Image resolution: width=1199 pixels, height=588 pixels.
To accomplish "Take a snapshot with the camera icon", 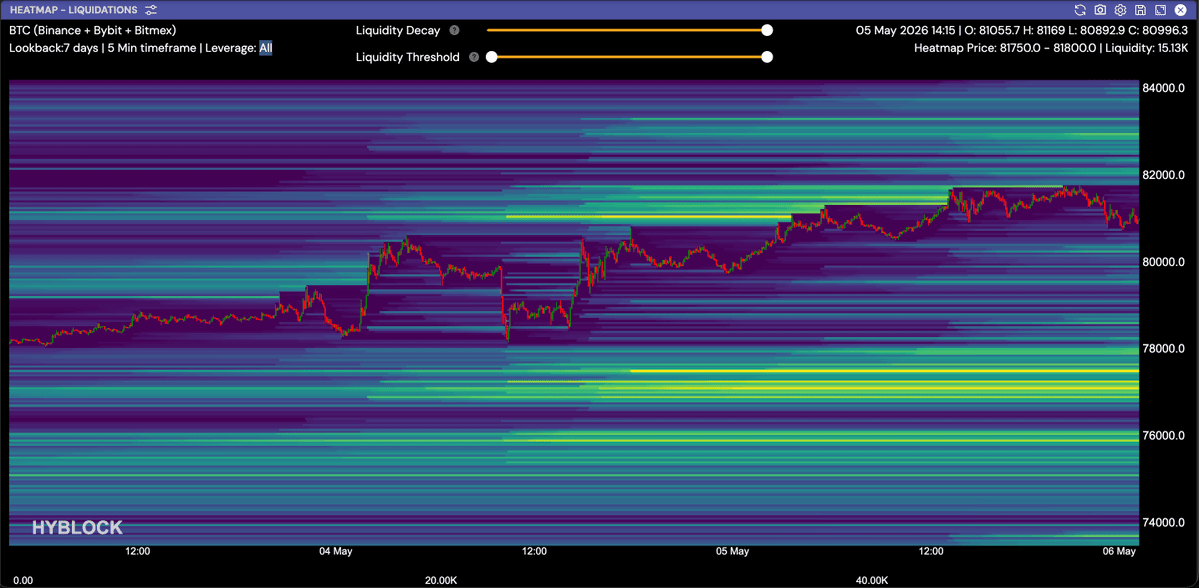I will [1100, 10].
